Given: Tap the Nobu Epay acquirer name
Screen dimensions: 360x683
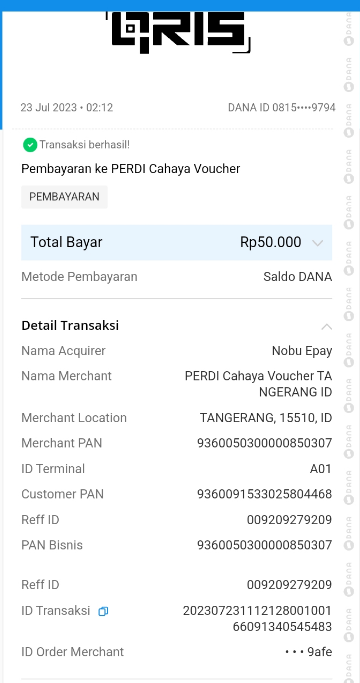Looking at the screenshot, I should [x=302, y=351].
